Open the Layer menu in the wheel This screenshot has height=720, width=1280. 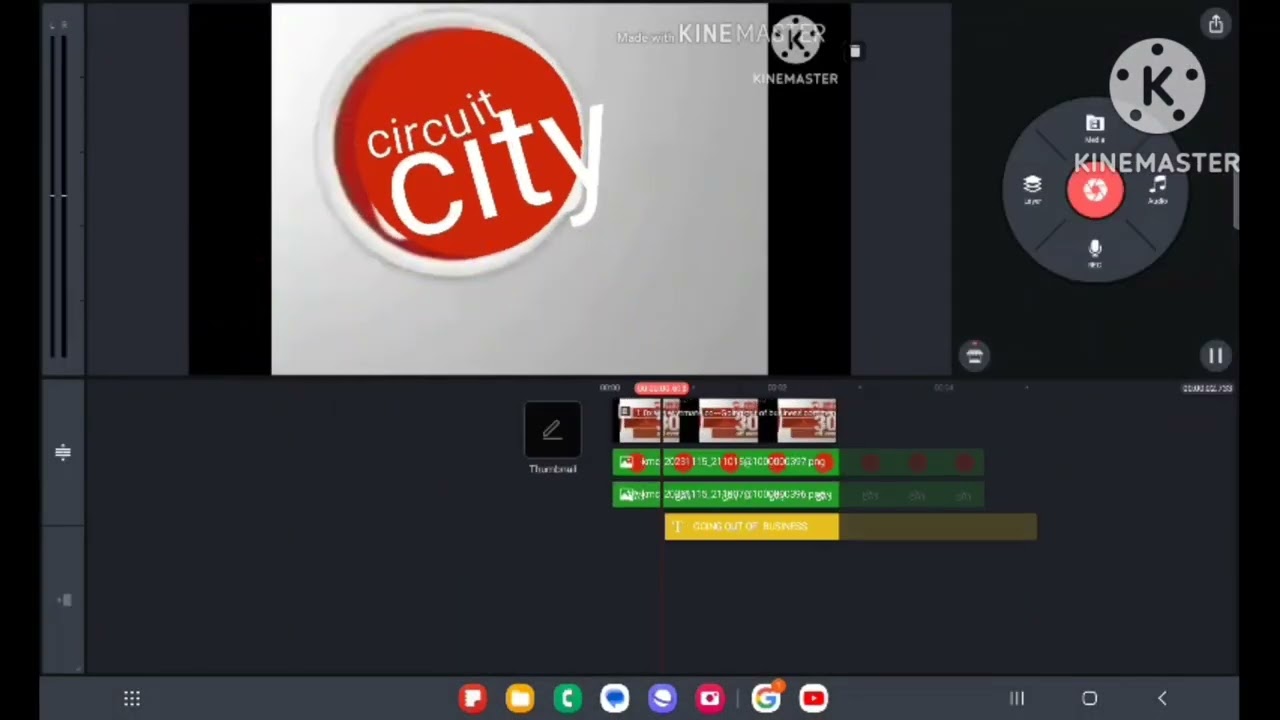[1032, 189]
